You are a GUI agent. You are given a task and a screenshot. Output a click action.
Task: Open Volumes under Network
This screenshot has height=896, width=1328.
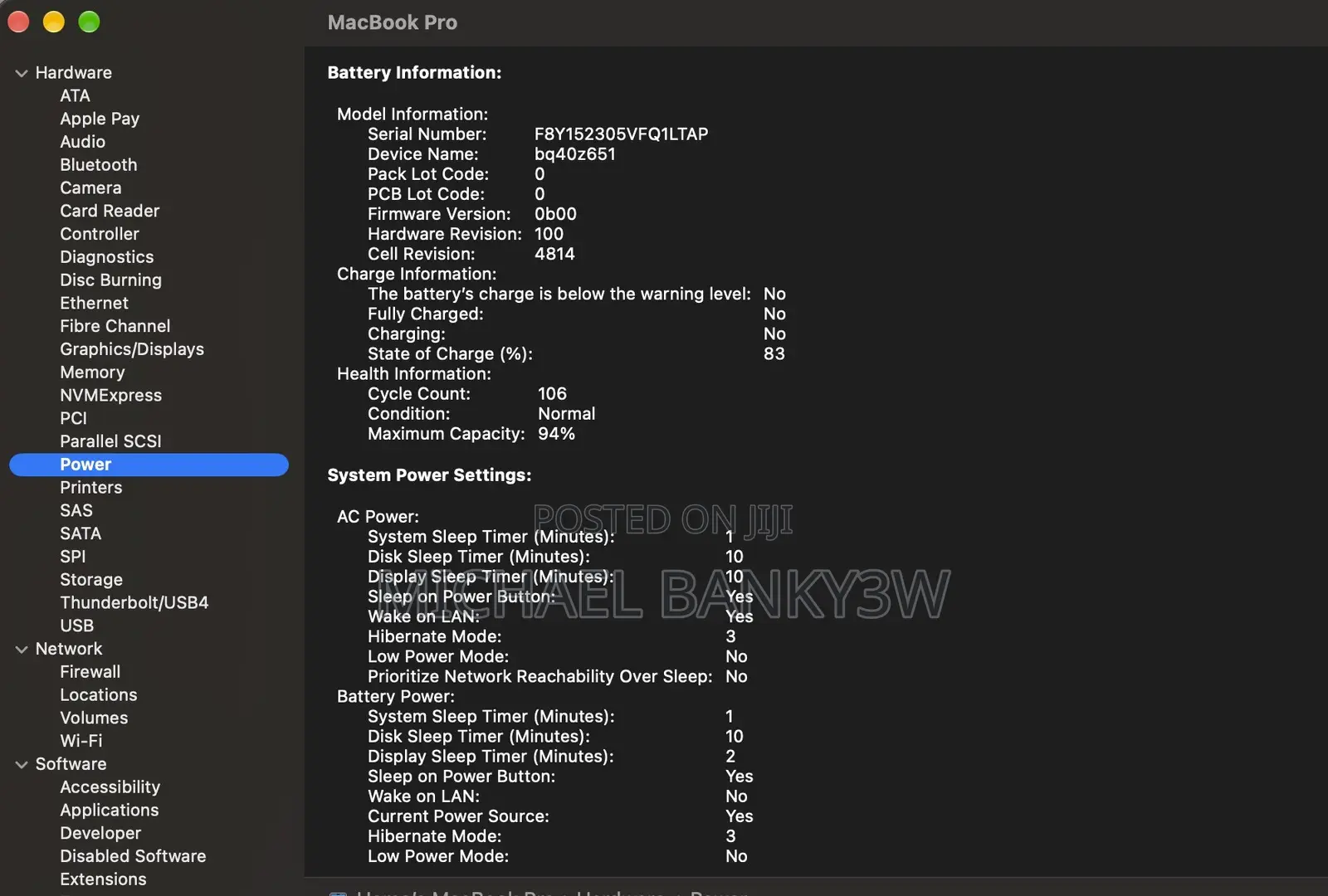[x=94, y=718]
